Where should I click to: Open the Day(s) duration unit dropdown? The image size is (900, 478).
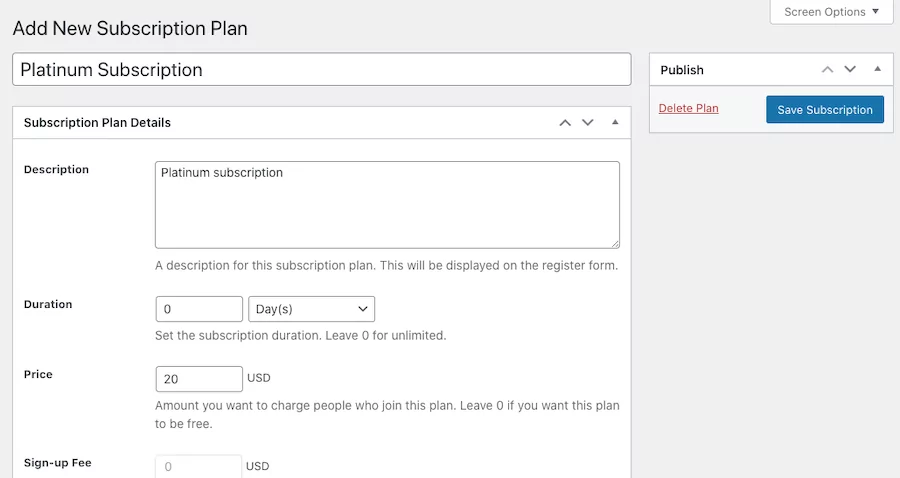[311, 309]
